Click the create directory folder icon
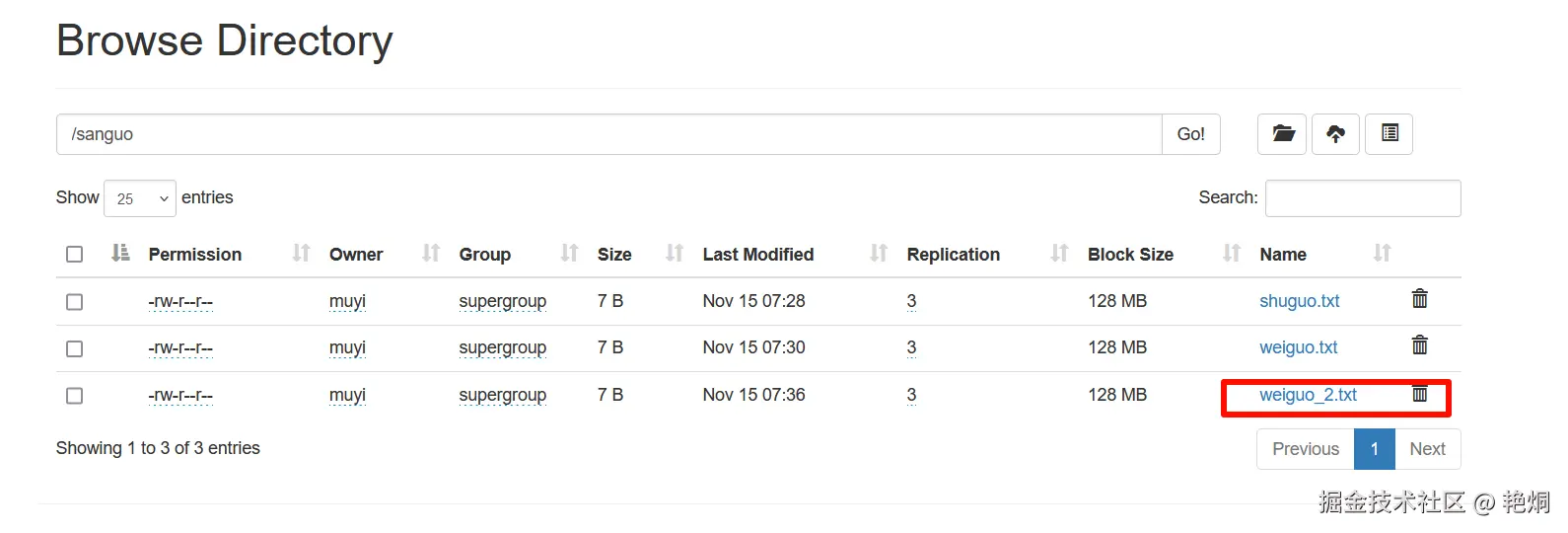Viewport: 1568px width, 533px height. point(1282,134)
